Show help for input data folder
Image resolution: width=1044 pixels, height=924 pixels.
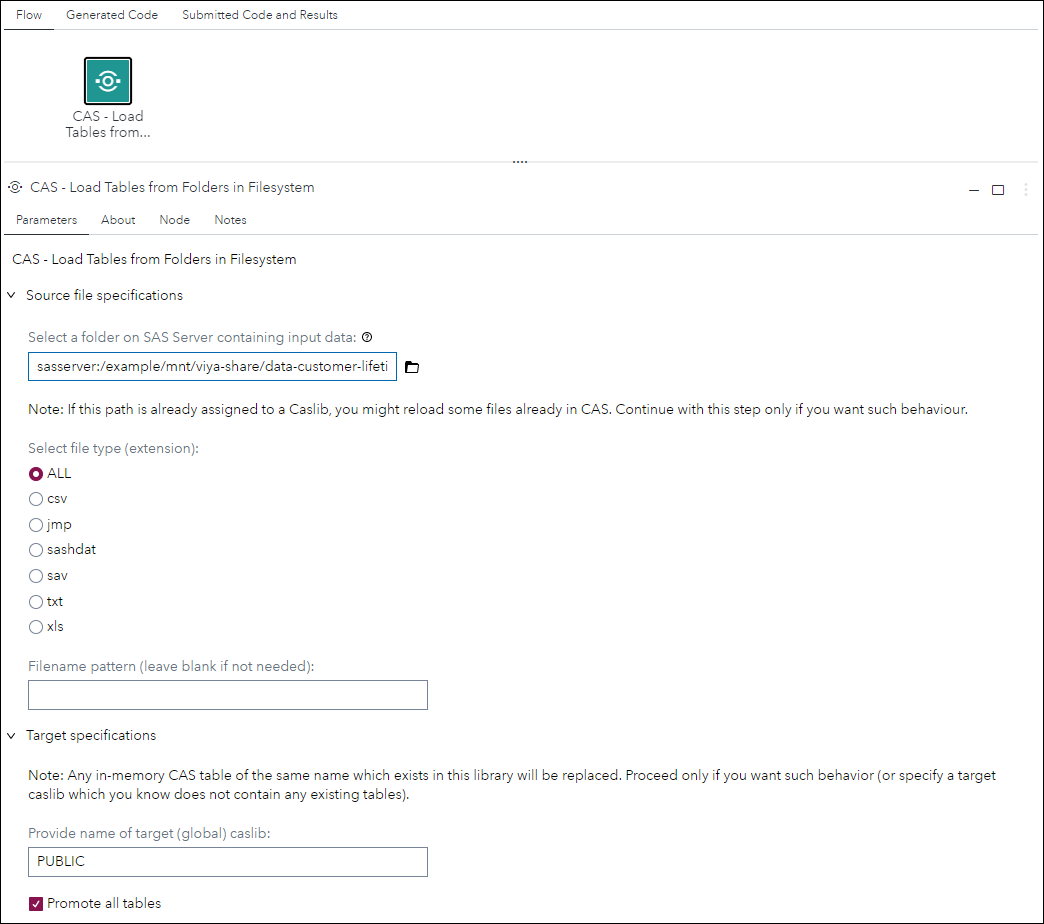tap(367, 338)
